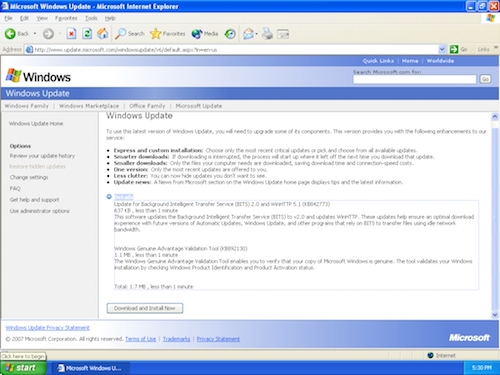Click the toolbar icon right of Print
The image size is (500, 375).
283,34
